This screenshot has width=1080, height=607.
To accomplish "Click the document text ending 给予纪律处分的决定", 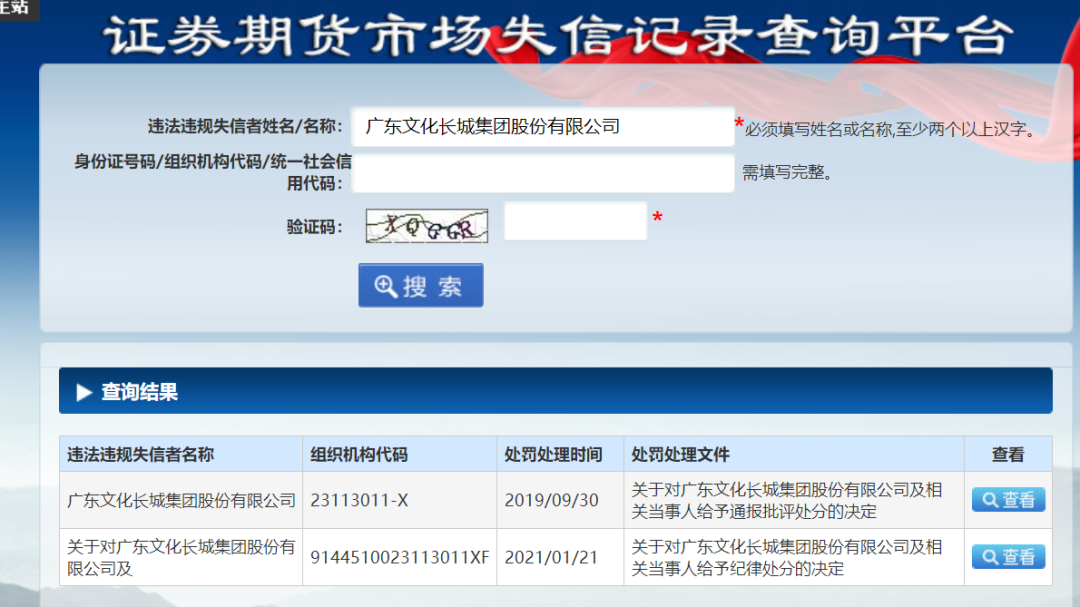I will pyautogui.click(x=787, y=557).
